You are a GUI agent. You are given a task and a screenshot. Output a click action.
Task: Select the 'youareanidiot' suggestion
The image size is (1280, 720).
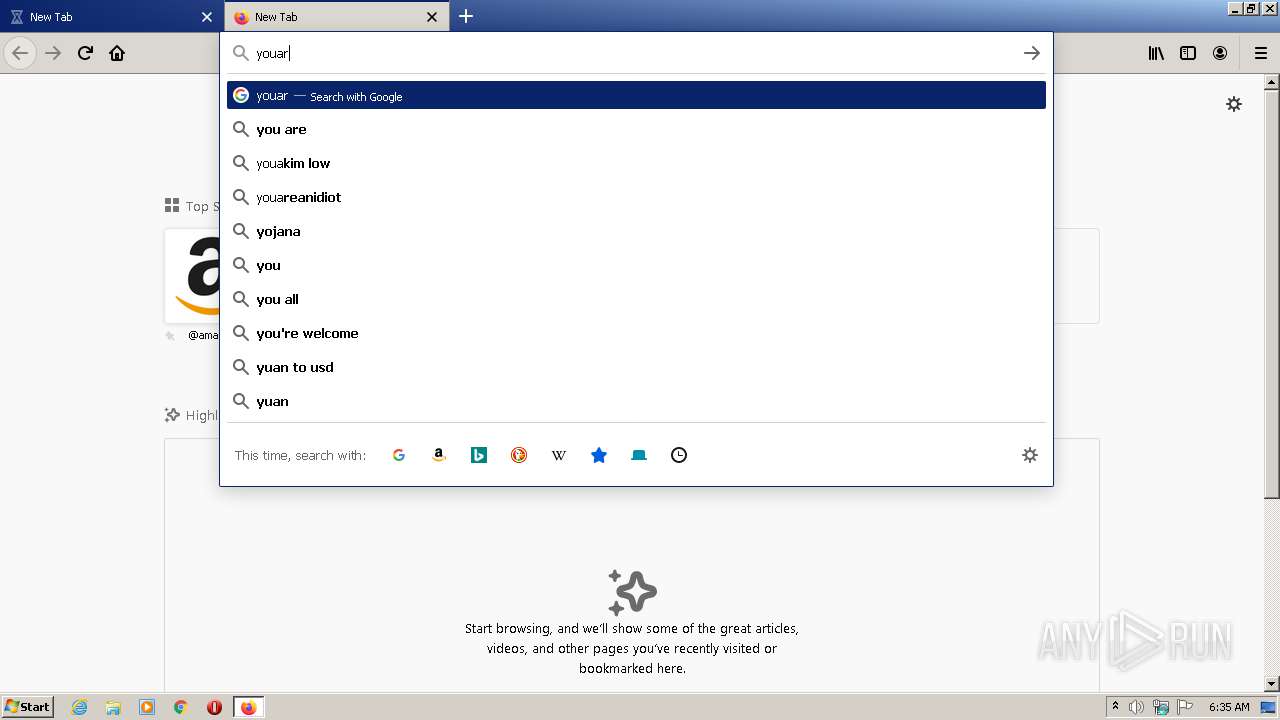coord(636,197)
